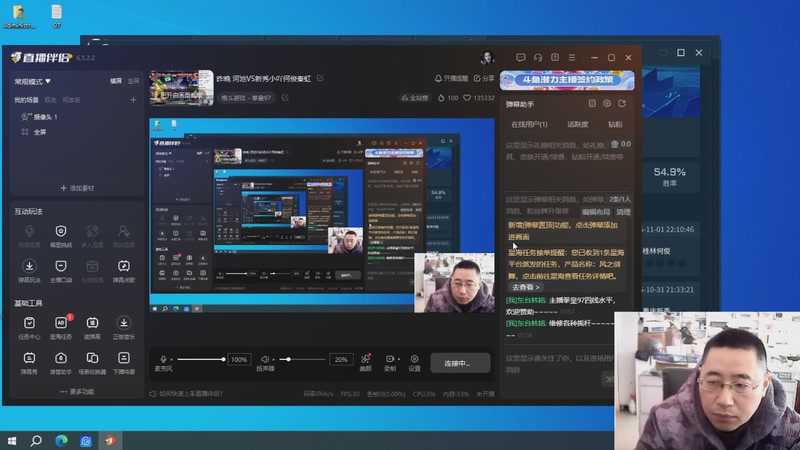
Task: Open the 弹幕点歌 icon
Action: pos(123,270)
